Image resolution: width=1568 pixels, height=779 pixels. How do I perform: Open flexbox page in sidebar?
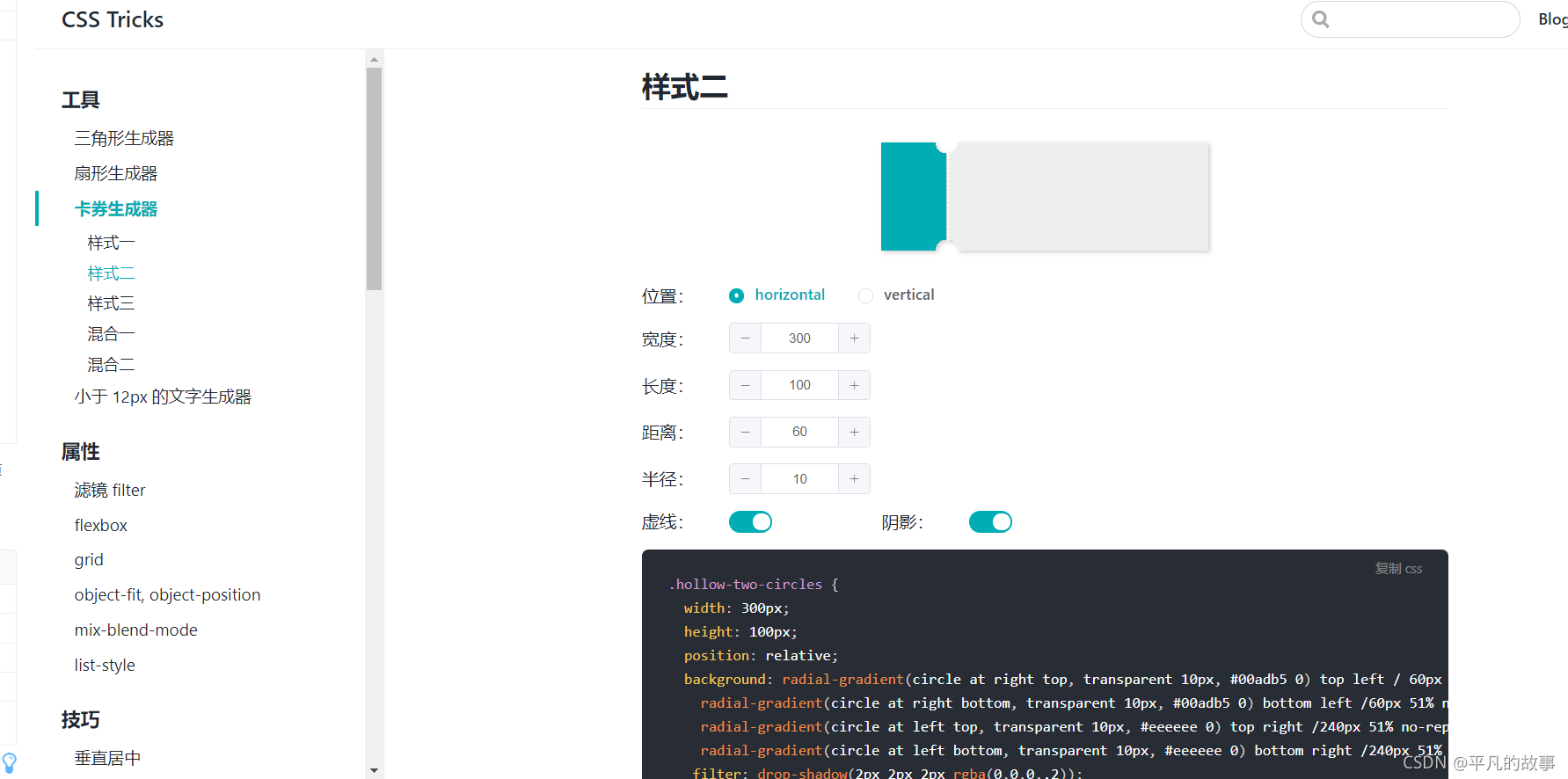(101, 525)
